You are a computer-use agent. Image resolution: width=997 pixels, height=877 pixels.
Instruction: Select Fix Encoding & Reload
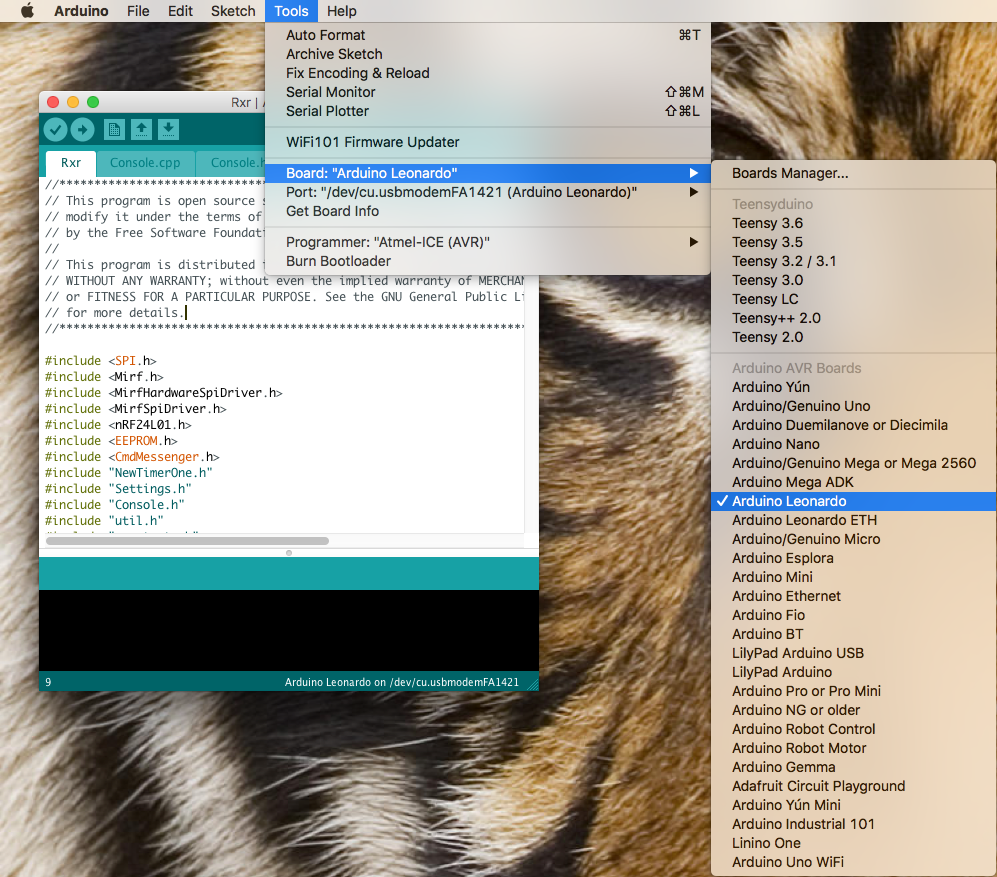(x=488, y=73)
